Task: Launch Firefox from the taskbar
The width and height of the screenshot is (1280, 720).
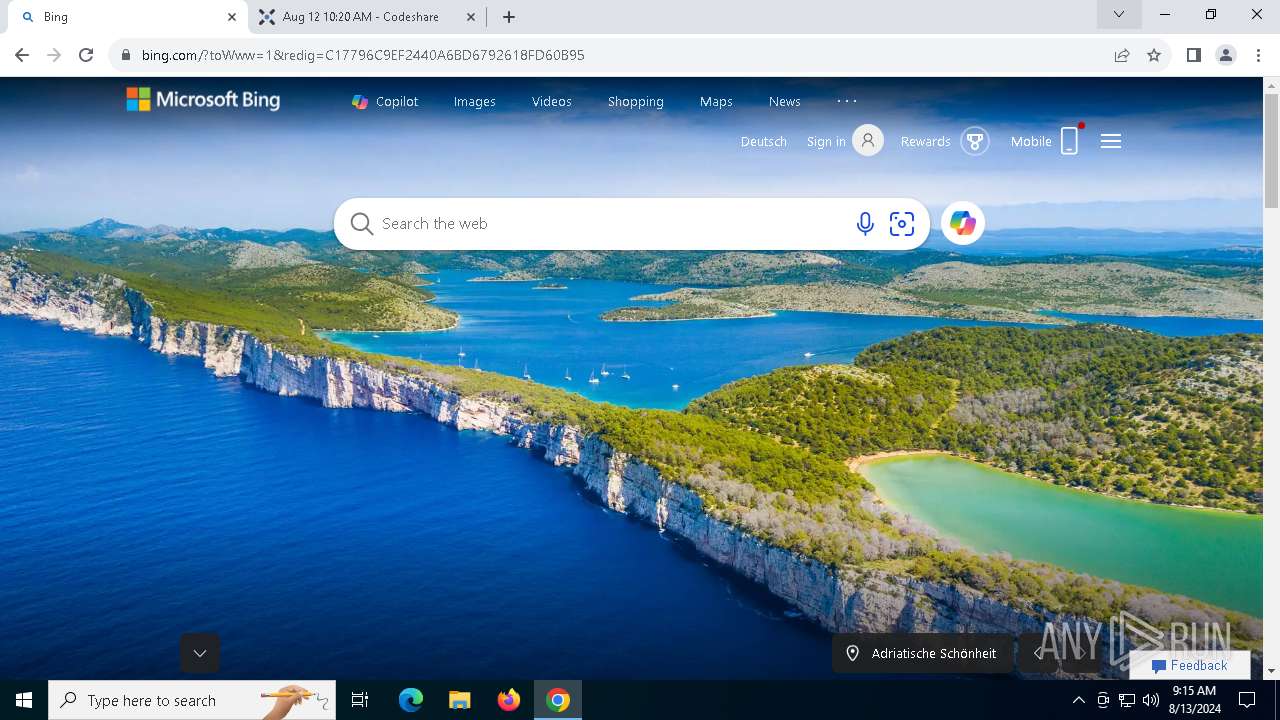Action: coord(509,700)
